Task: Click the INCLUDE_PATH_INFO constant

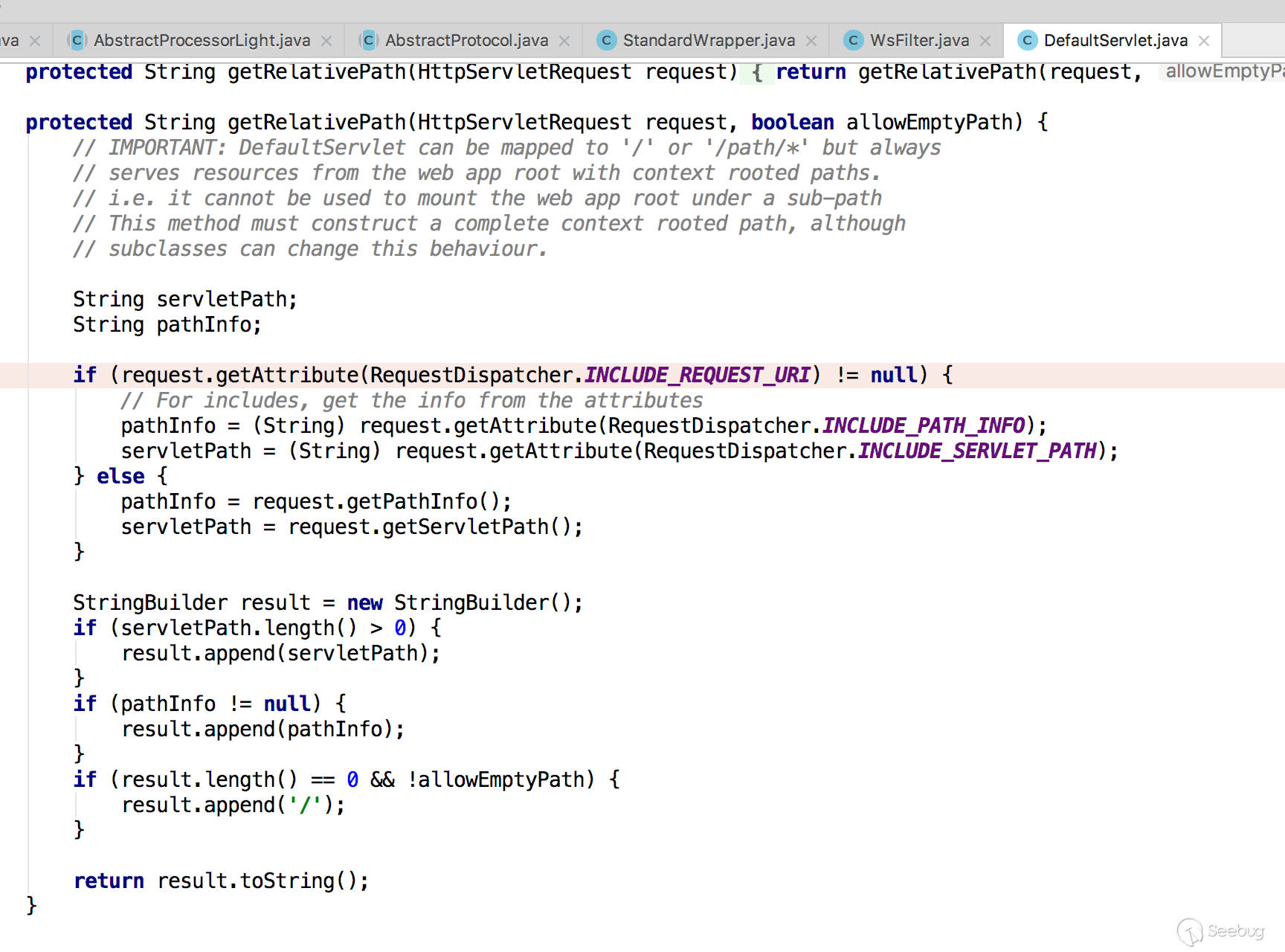Action: pos(924,425)
